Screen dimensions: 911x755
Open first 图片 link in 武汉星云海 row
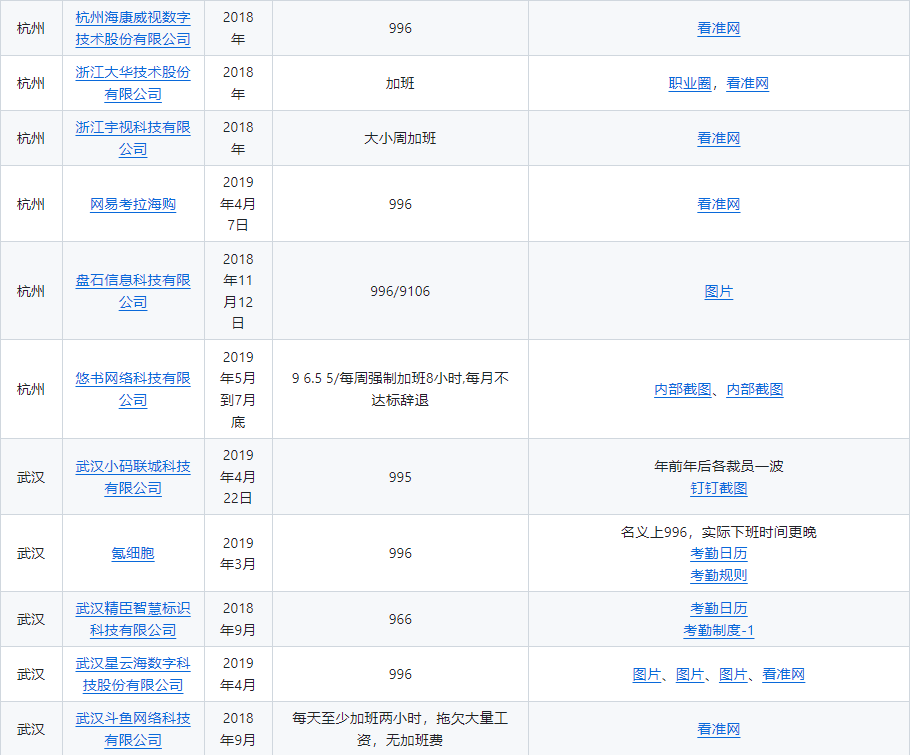tap(647, 674)
